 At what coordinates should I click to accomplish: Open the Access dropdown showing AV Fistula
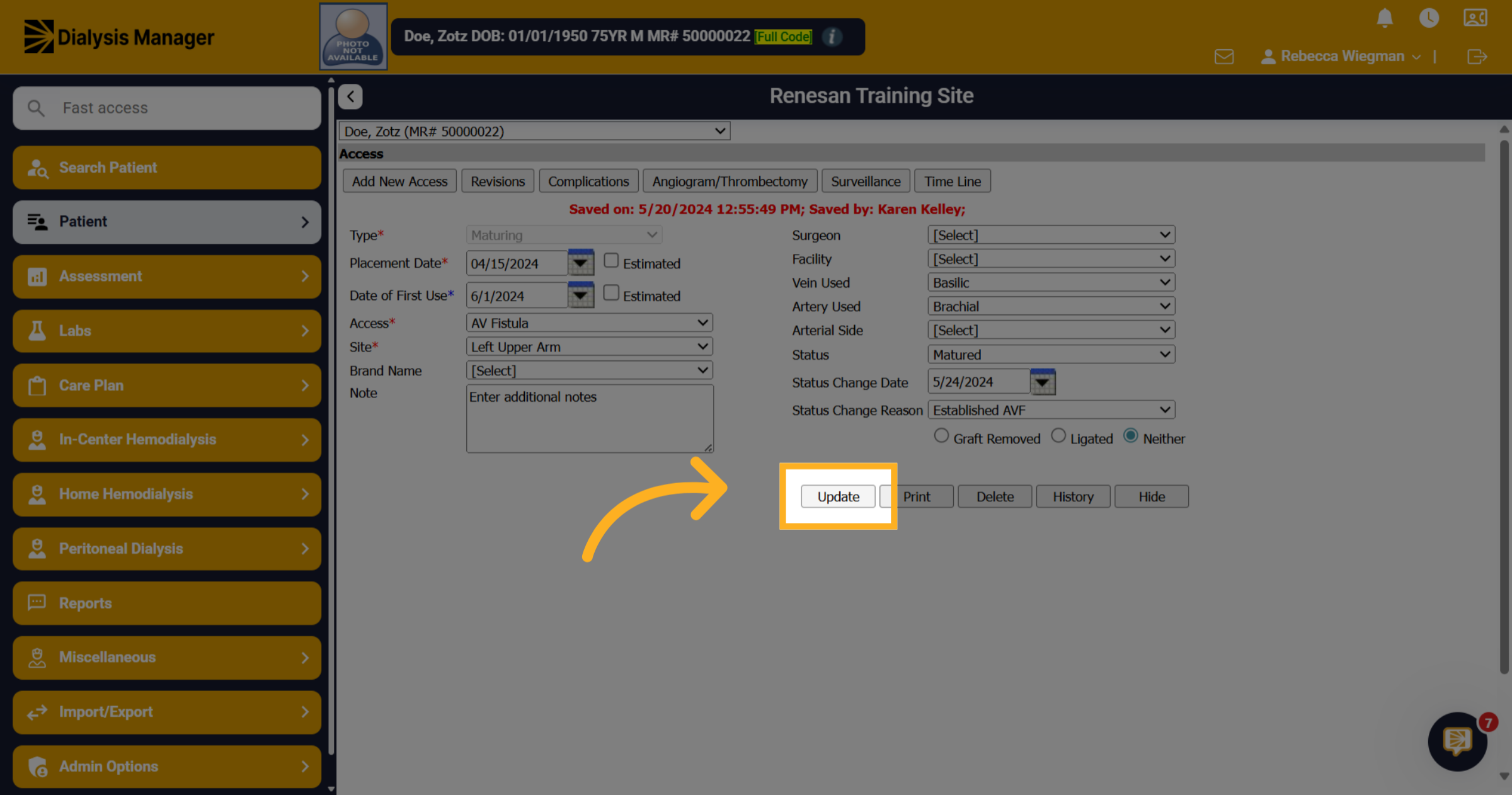[590, 323]
